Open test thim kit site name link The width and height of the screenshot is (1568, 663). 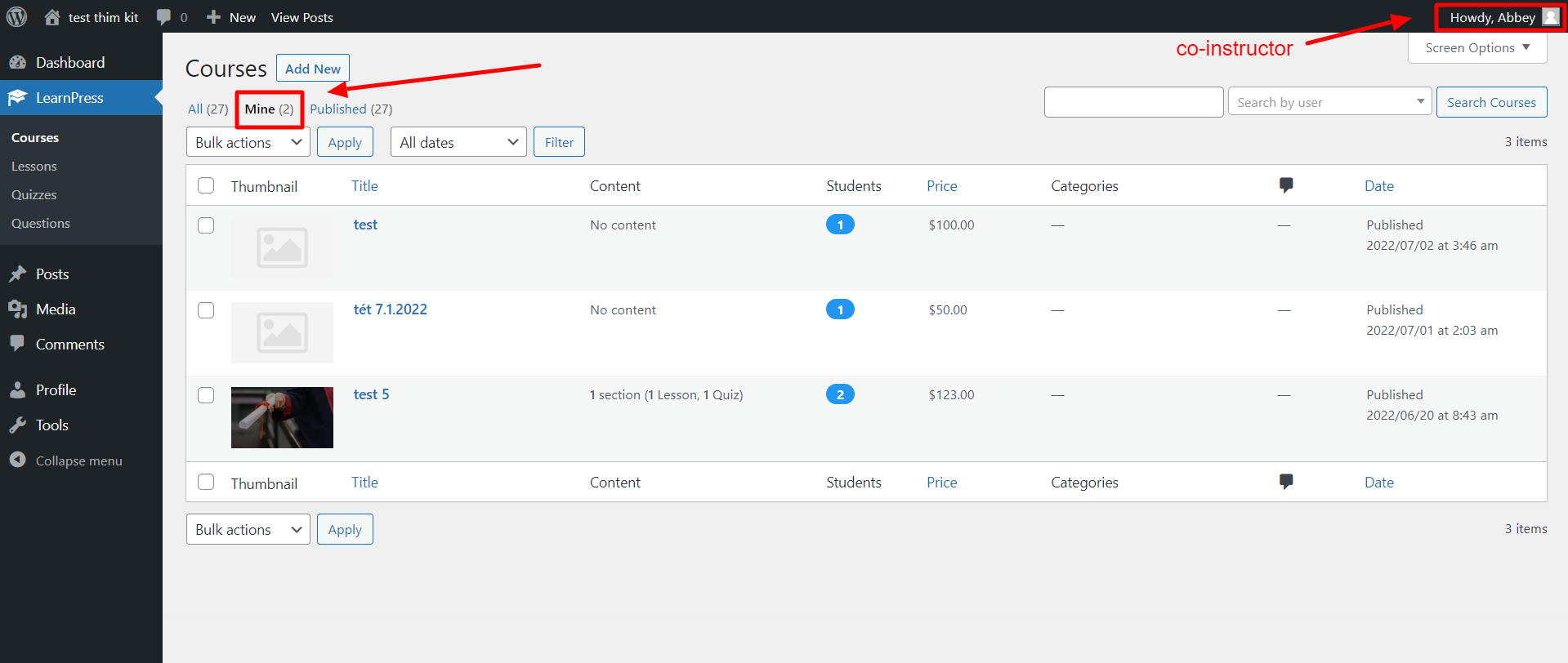[103, 17]
